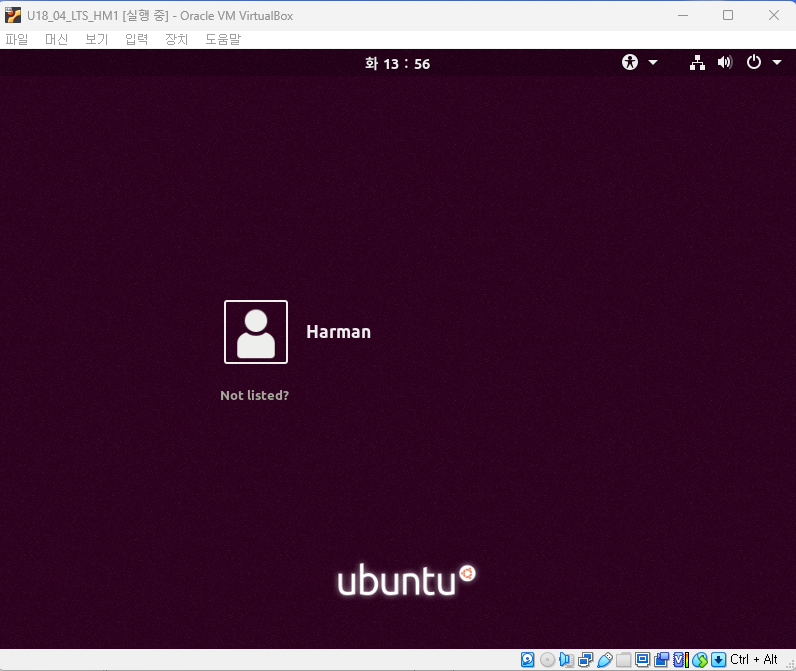The image size is (796, 671).
Task: Open the 보기 menu
Action: [96, 40]
